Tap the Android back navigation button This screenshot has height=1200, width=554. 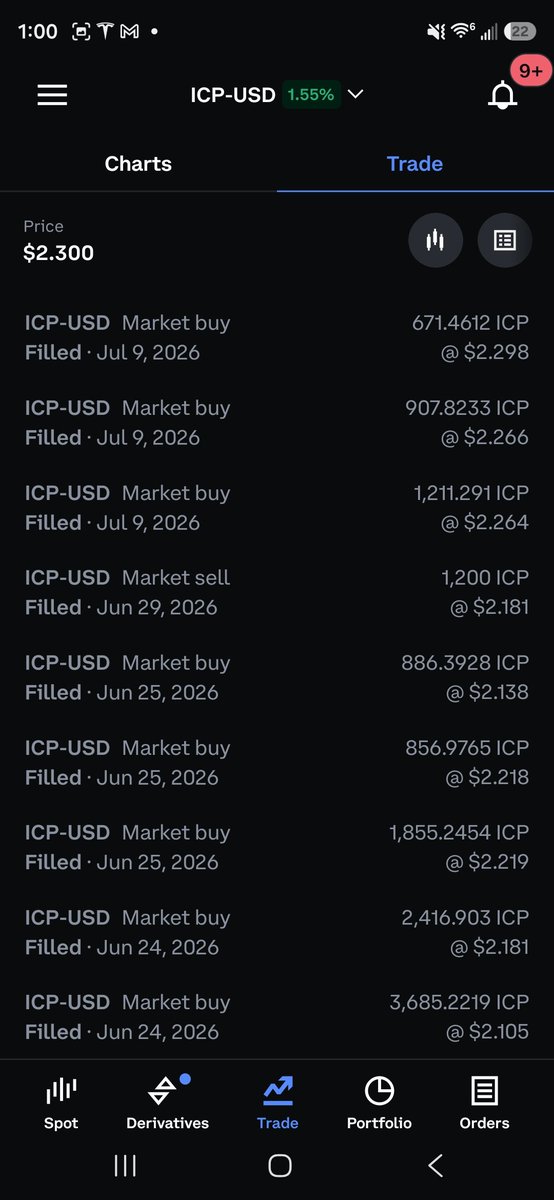[435, 1165]
